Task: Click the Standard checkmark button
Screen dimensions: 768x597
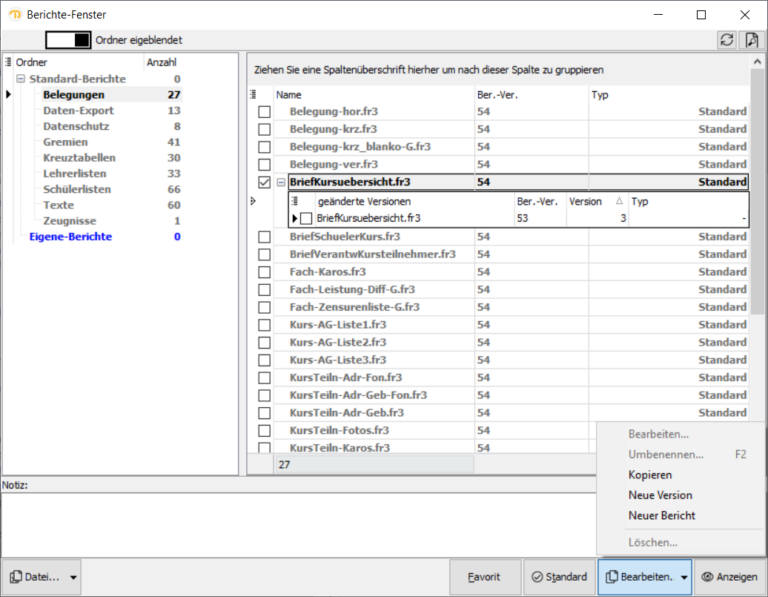Action: tap(559, 577)
